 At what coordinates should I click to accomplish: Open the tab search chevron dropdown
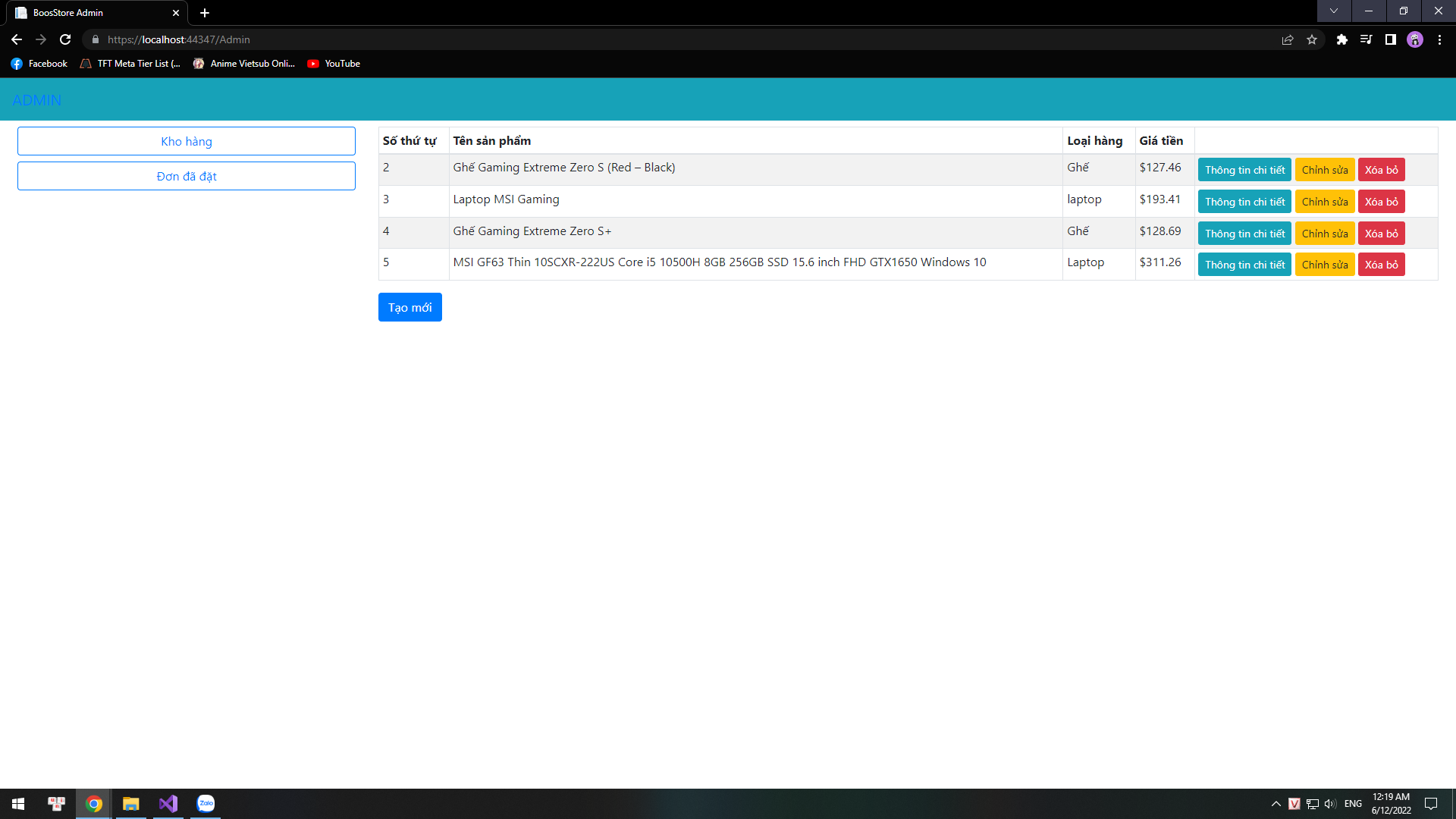pos(1333,11)
